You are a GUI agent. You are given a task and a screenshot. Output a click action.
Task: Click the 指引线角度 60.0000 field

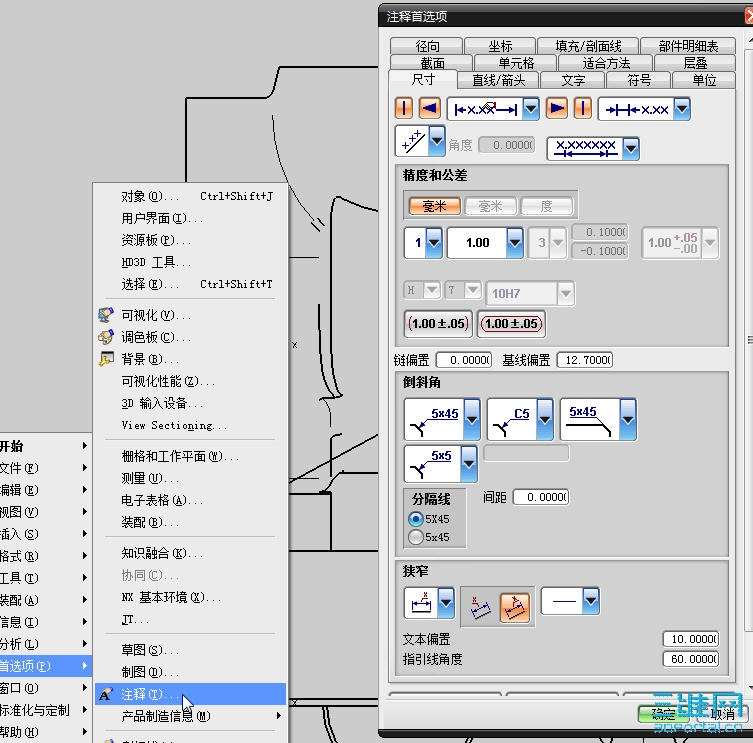point(691,658)
